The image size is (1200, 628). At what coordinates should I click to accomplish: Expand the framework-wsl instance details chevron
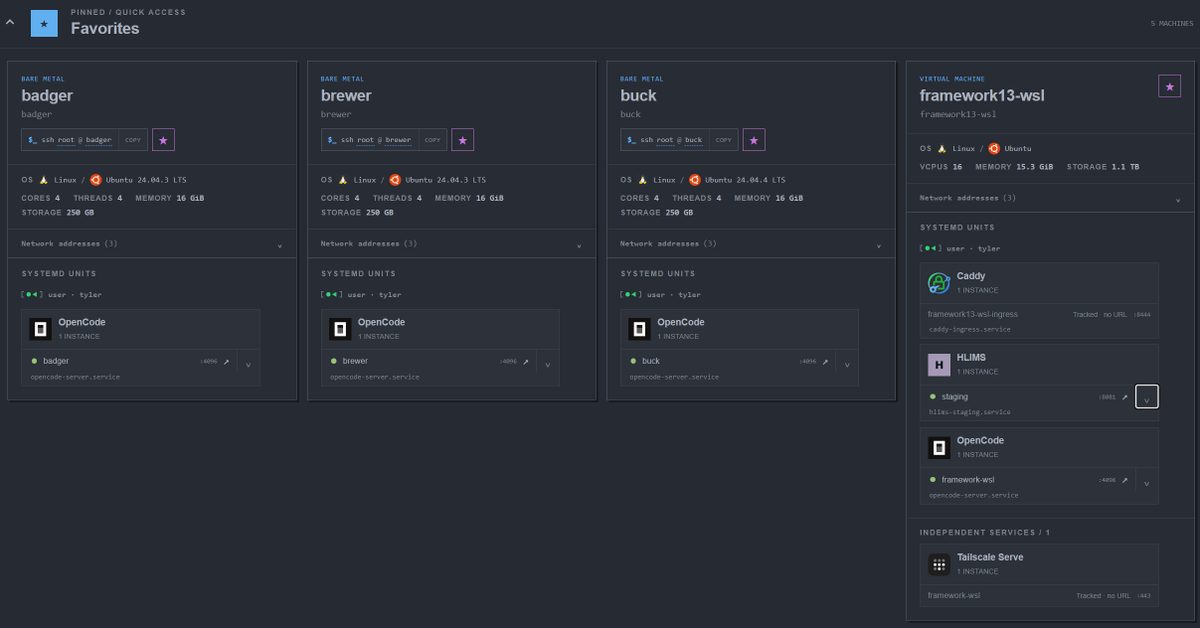pos(1147,482)
